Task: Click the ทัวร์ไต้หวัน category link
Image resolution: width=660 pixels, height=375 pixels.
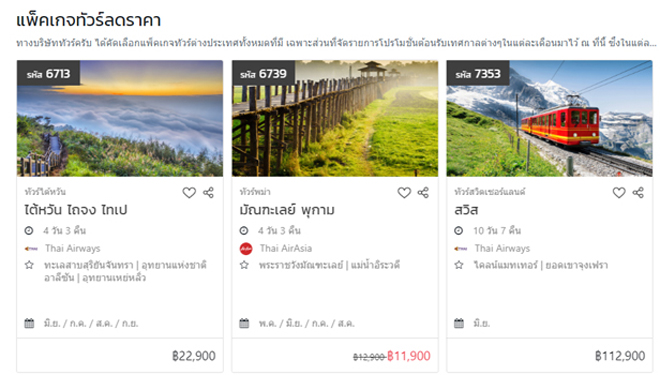Action: [x=45, y=192]
